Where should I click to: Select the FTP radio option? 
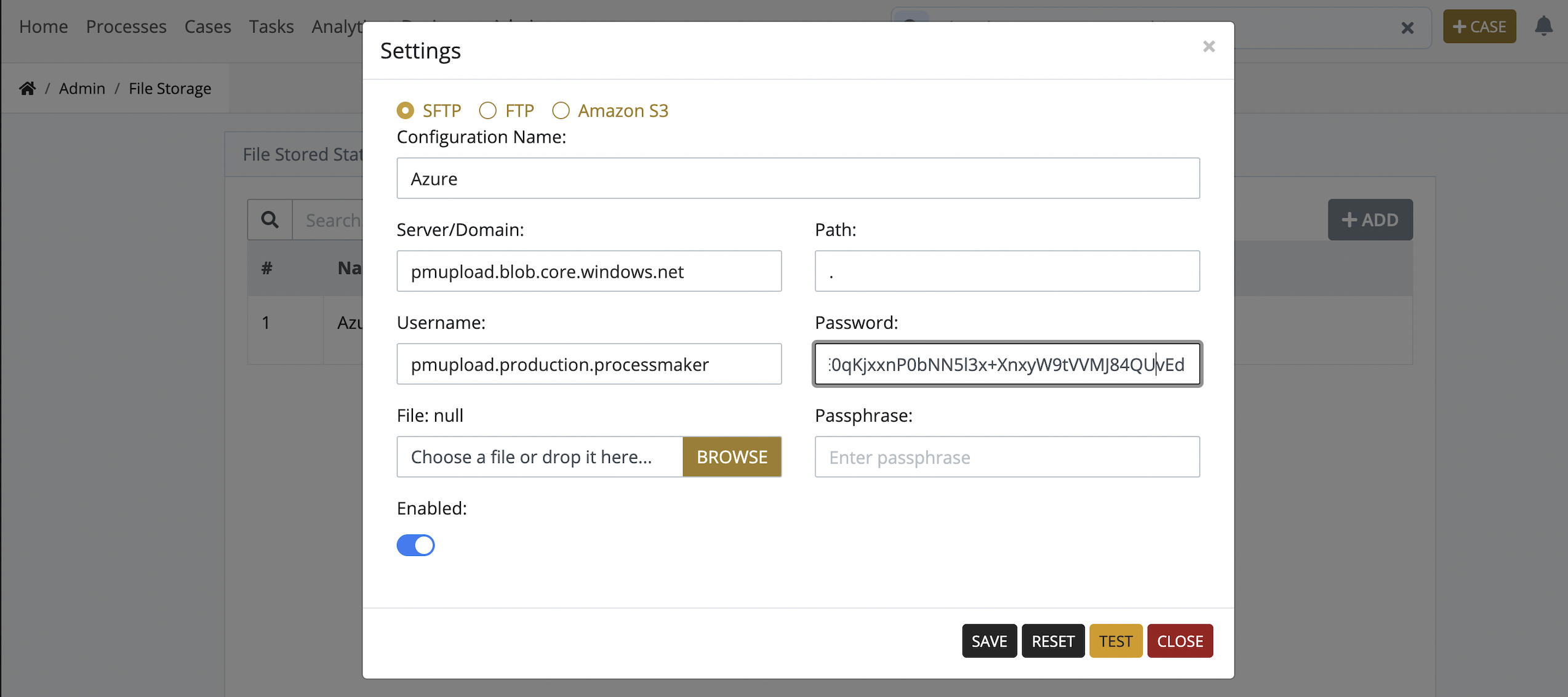click(488, 111)
